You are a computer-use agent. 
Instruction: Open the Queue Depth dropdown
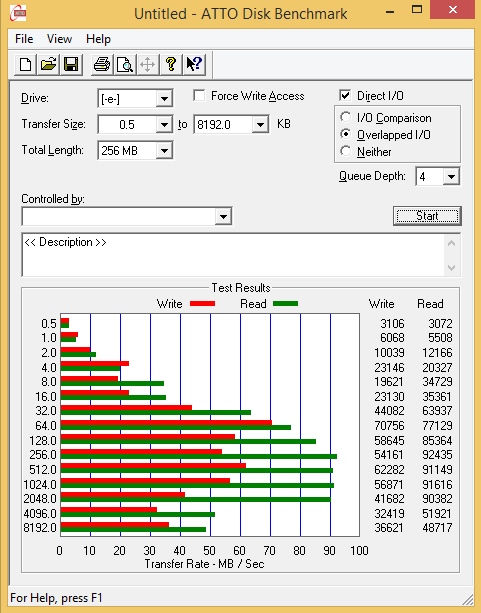point(451,177)
